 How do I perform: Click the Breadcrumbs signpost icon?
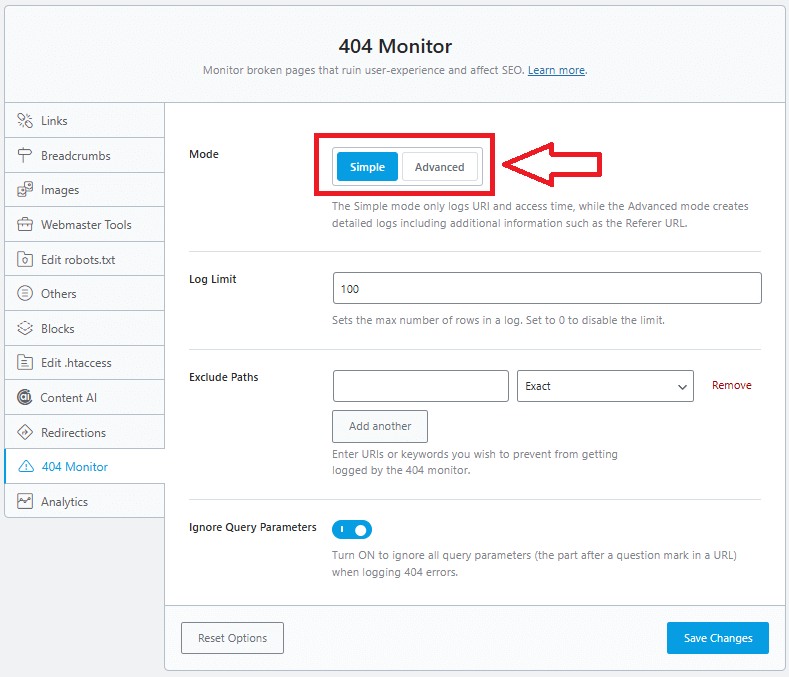(25, 156)
